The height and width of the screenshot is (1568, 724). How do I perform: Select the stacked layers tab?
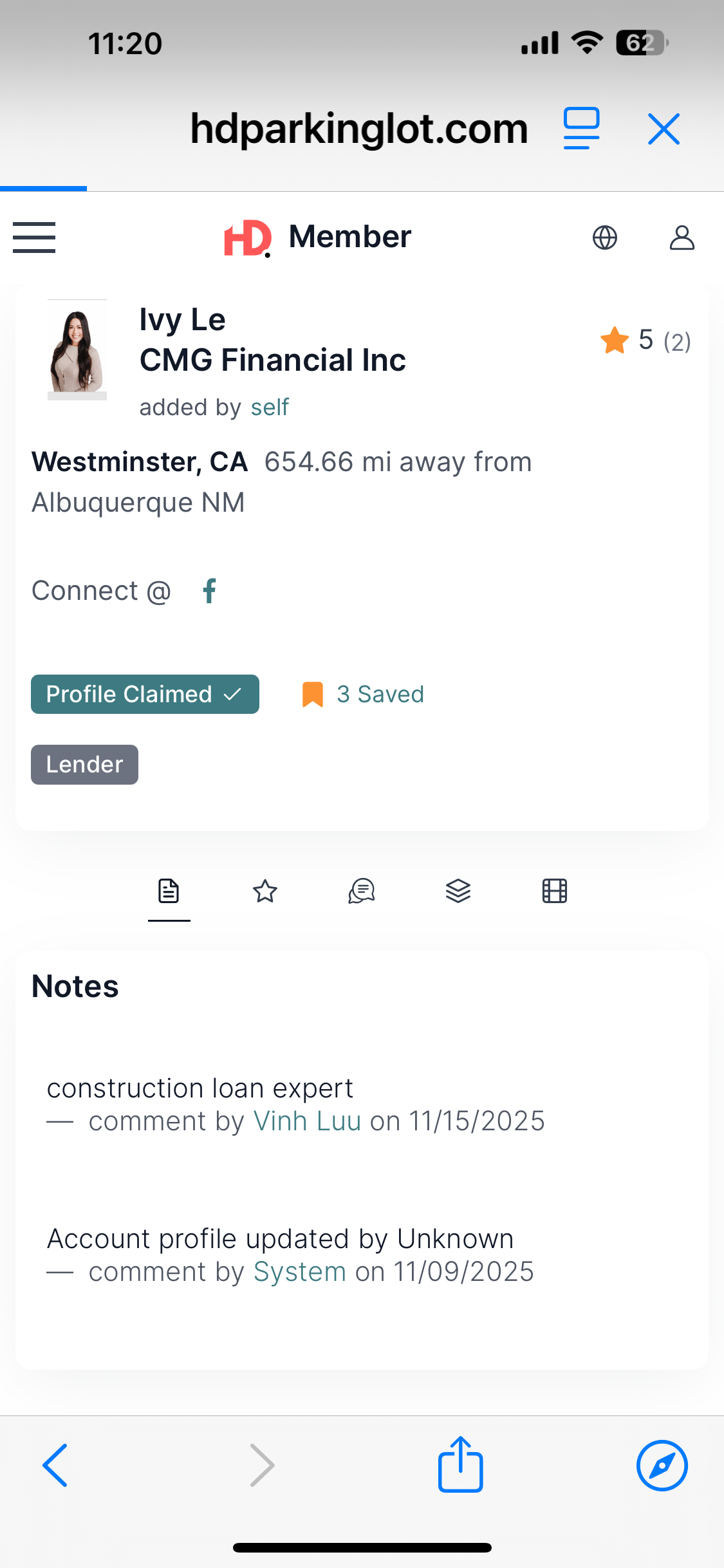[x=458, y=891]
